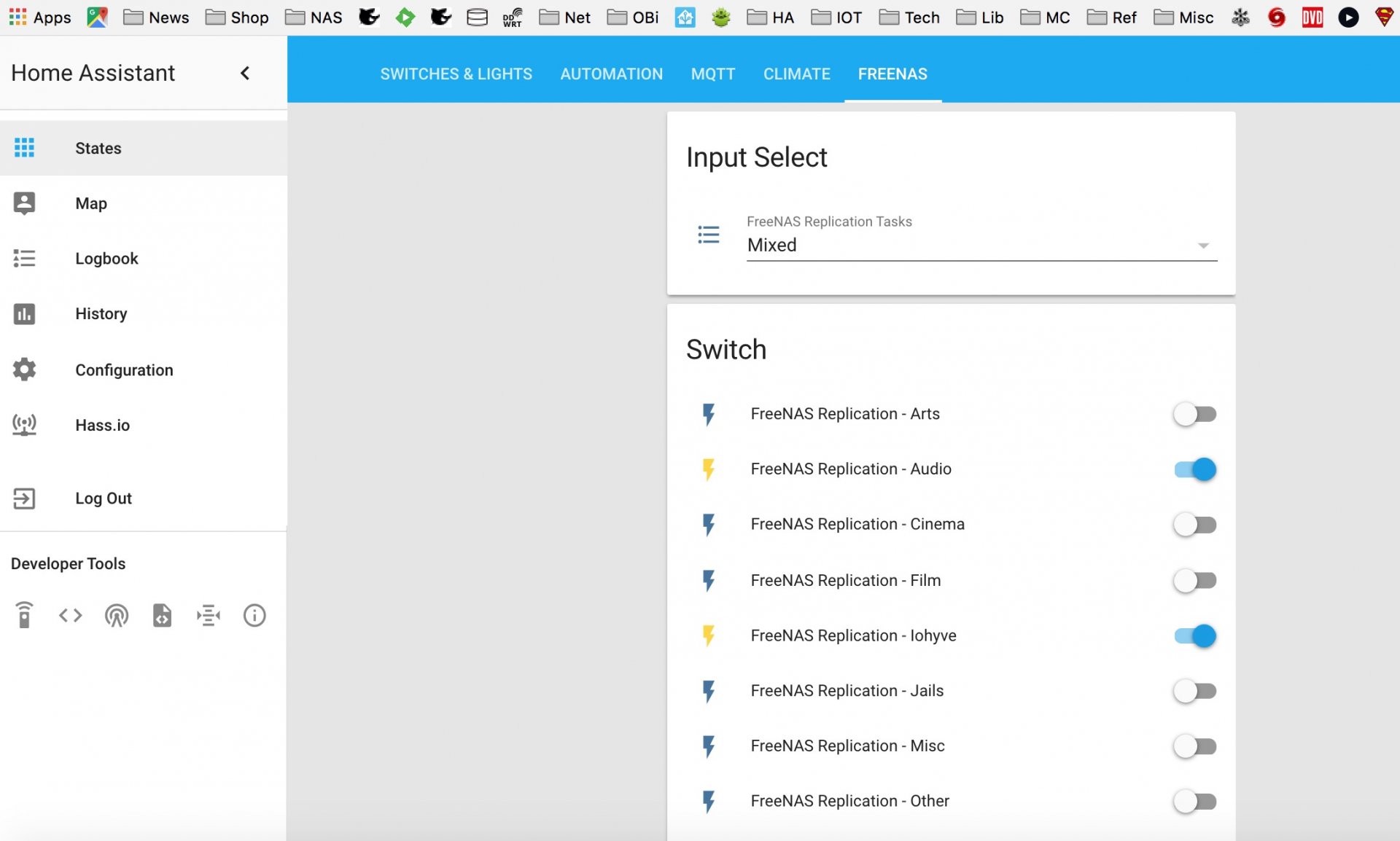Image resolution: width=1400 pixels, height=841 pixels.
Task: Click the yellow lightning icon for Replication - Iohyve
Action: 708,635
